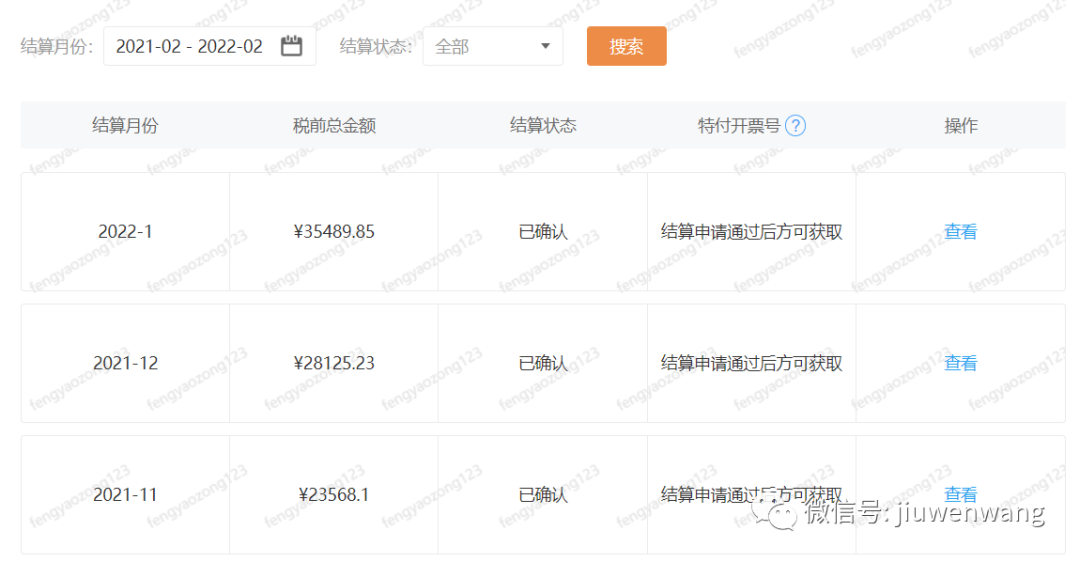Click 结算申请通过后方可获取 in 2022-1 row

[751, 231]
